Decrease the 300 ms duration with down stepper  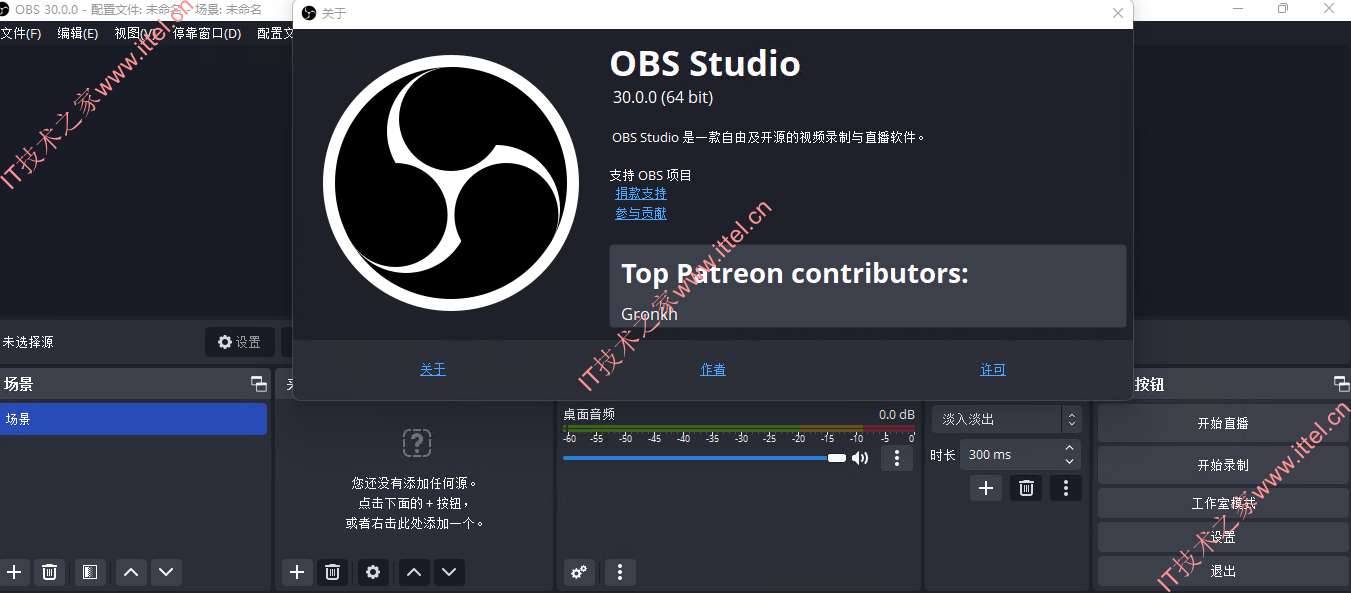pos(1070,461)
